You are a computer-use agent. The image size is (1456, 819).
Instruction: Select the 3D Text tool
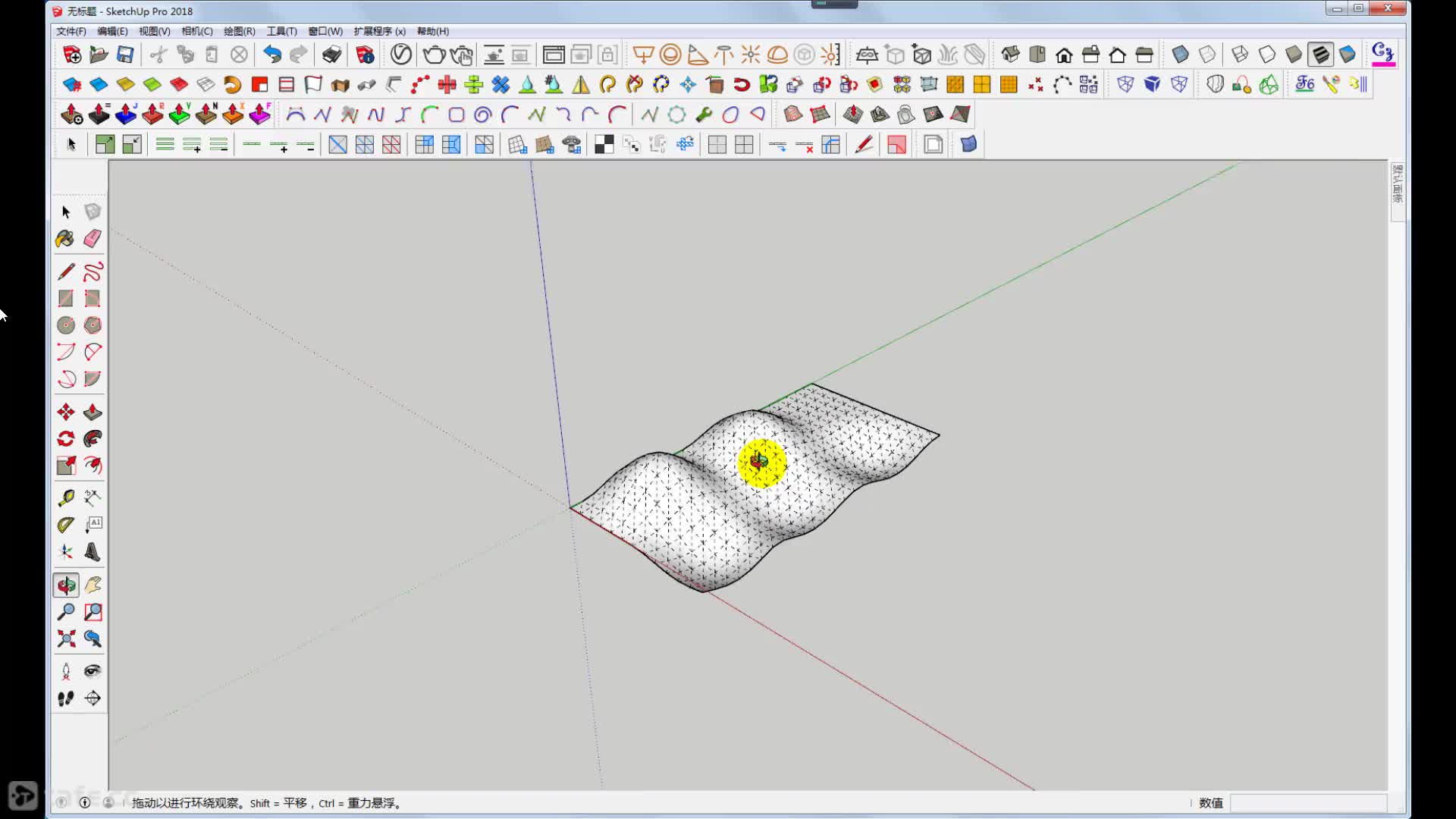[x=93, y=552]
